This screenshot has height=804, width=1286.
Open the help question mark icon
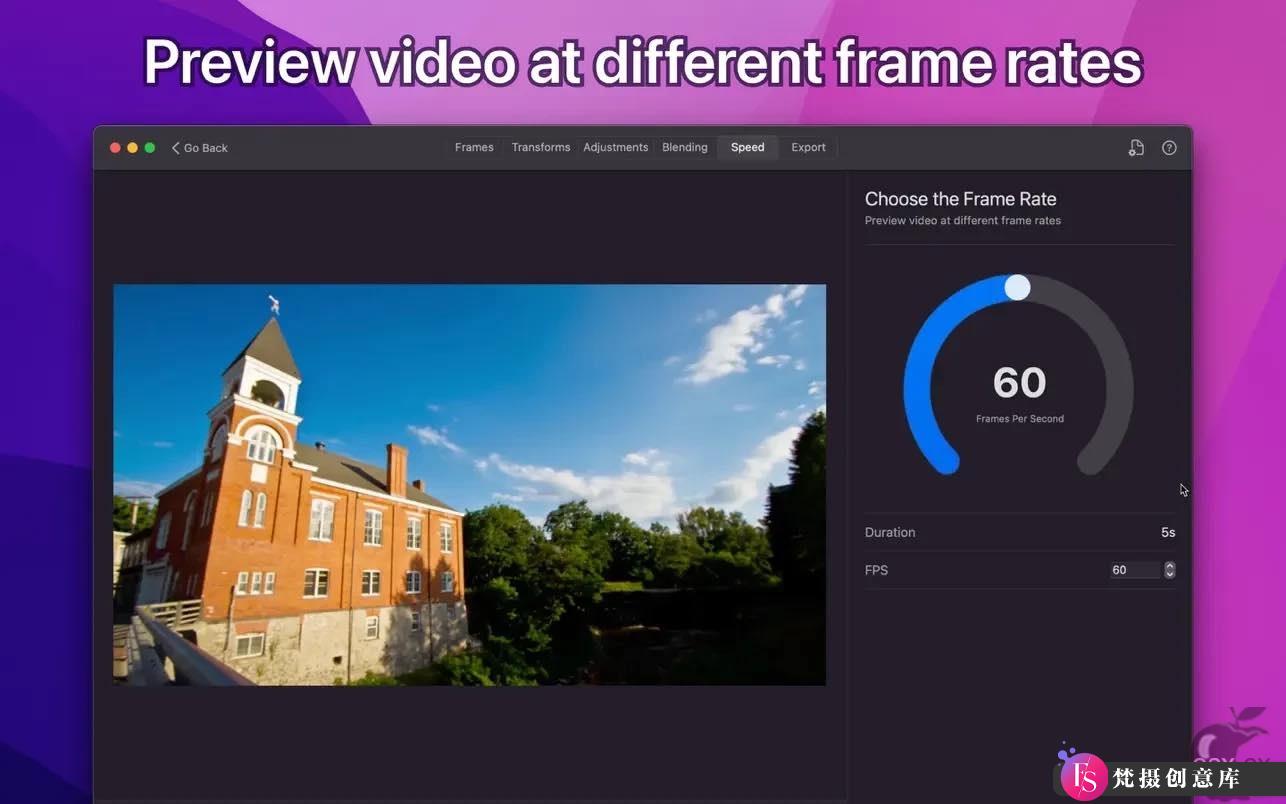tap(1169, 148)
